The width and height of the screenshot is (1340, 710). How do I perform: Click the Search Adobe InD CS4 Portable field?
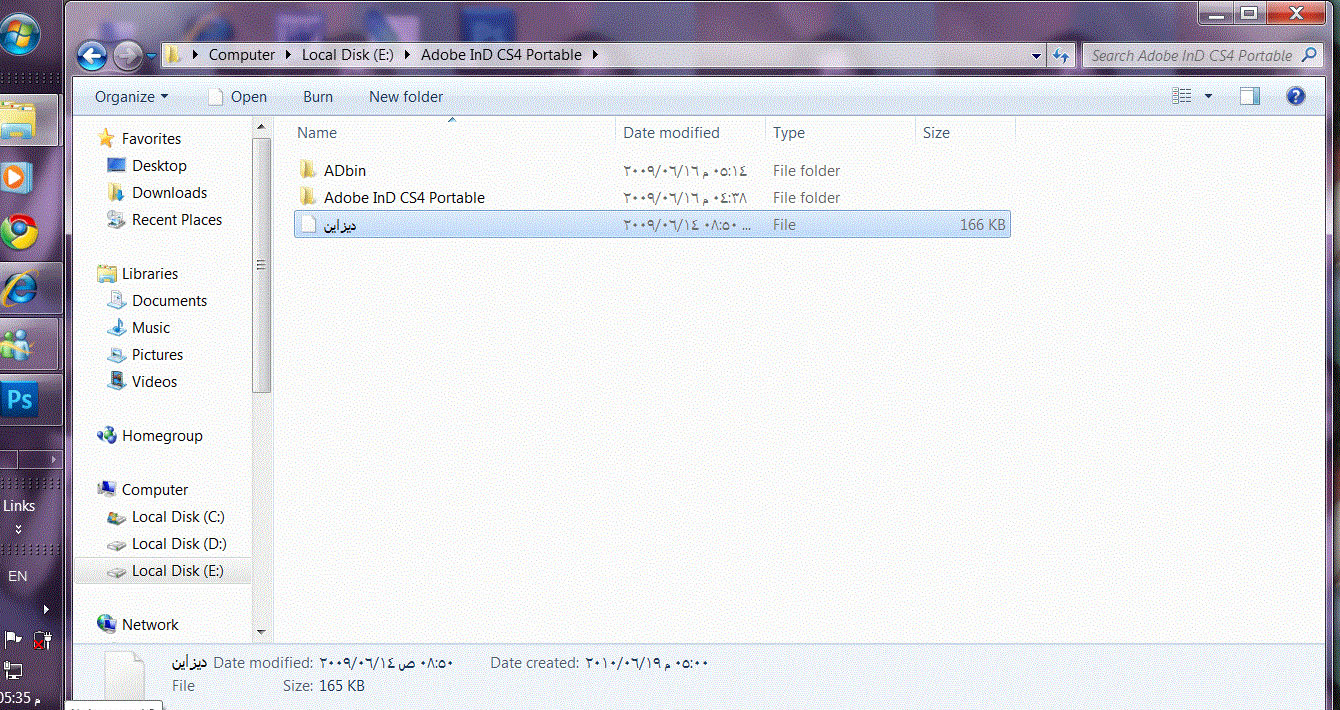[1192, 56]
